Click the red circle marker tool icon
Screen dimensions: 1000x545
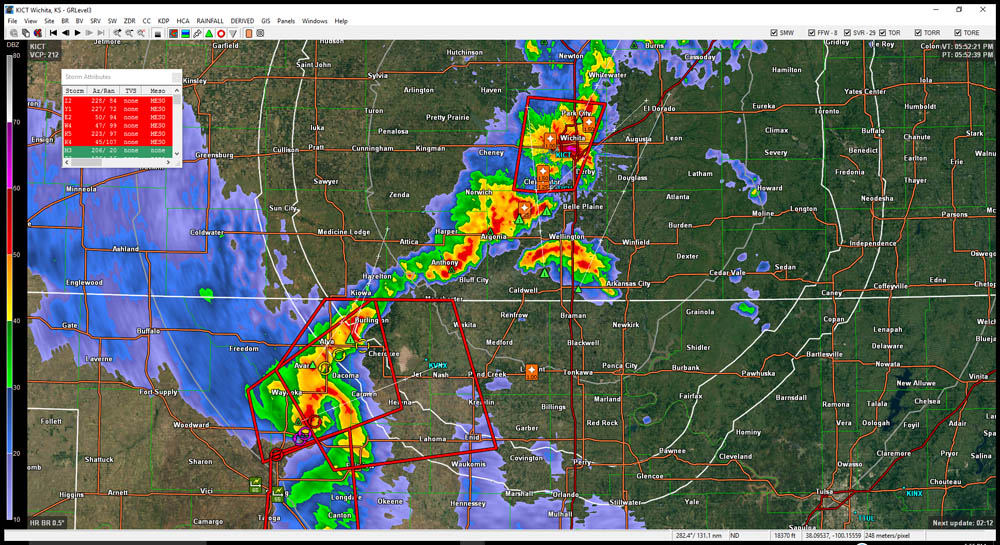221,33
